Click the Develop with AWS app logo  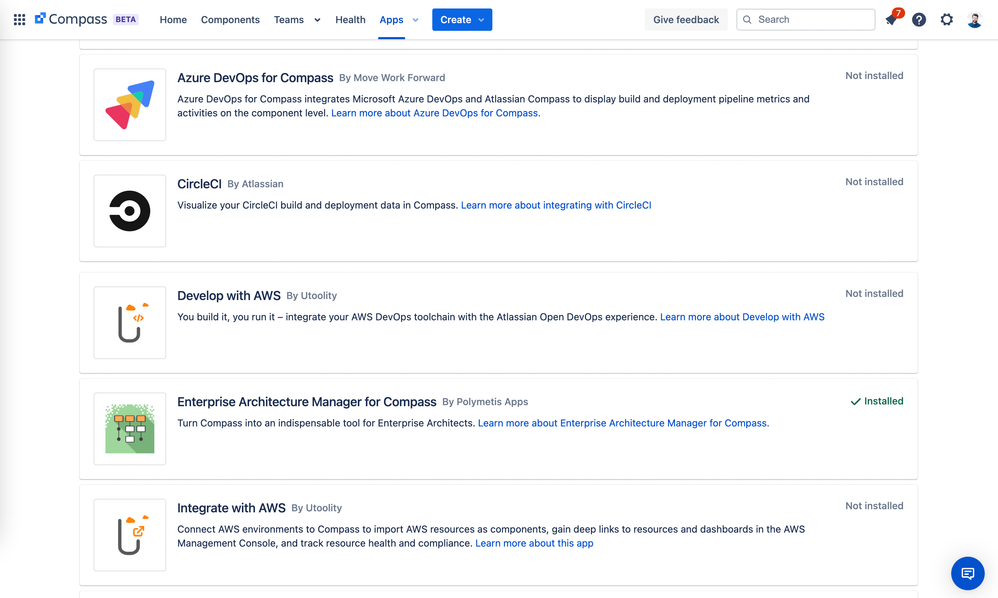(130, 323)
